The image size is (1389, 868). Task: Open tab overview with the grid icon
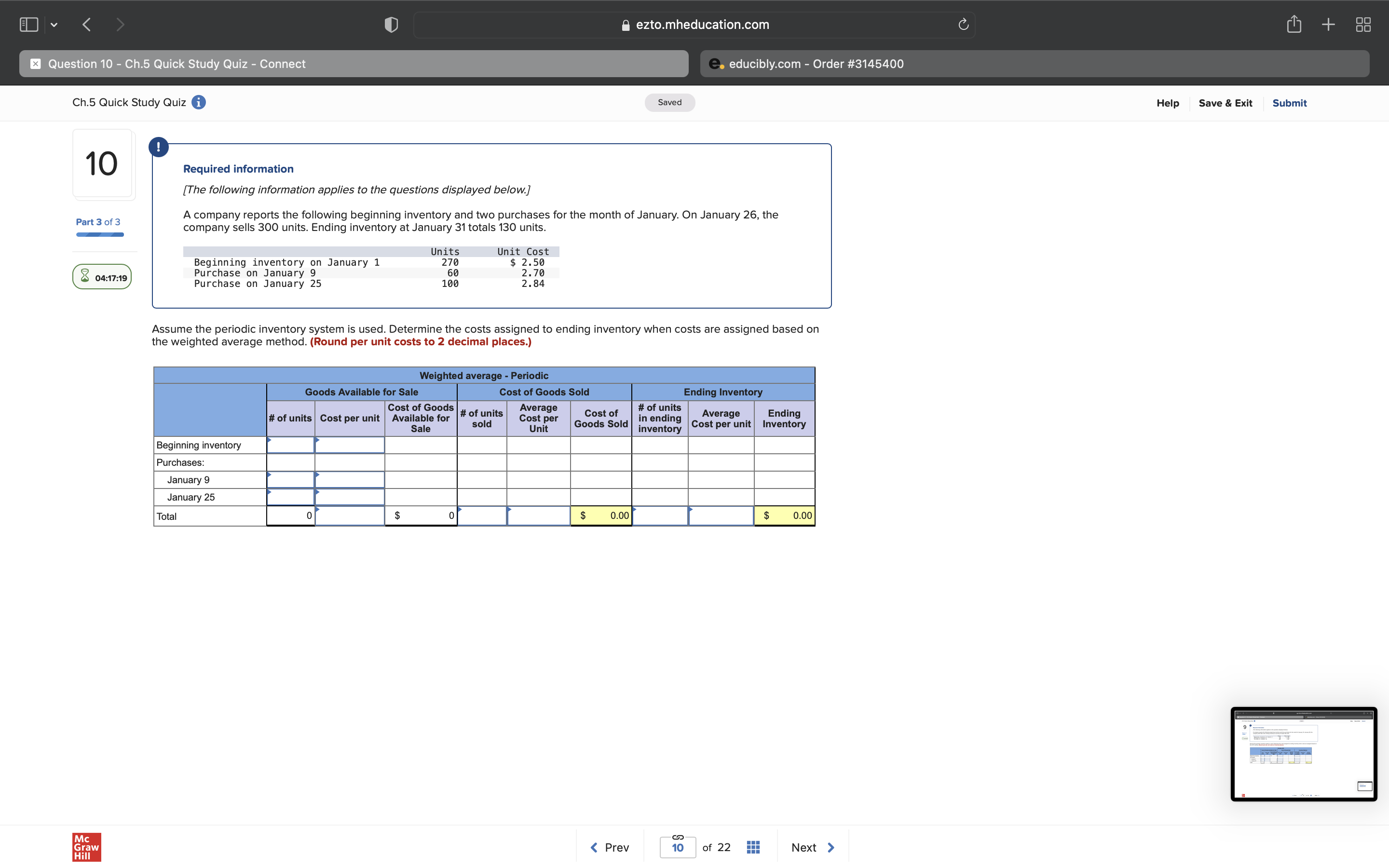coord(1362,24)
